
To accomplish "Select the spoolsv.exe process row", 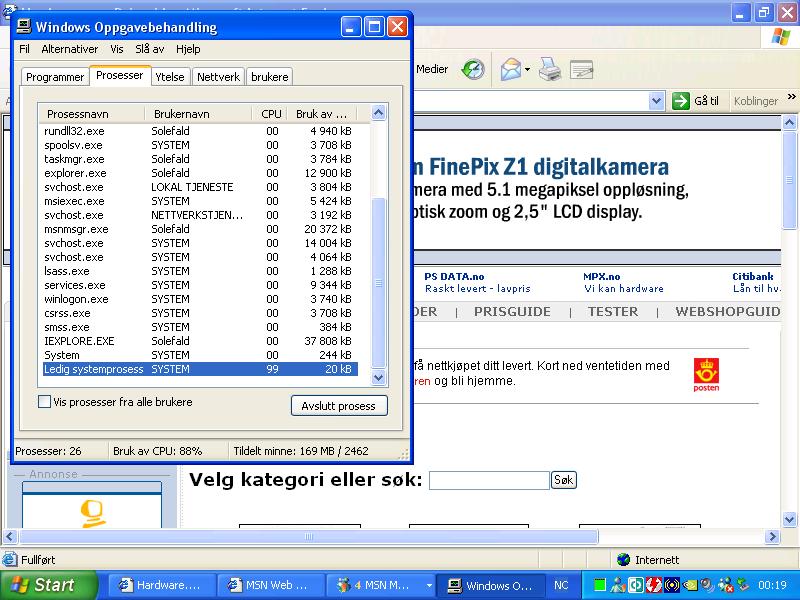I will point(200,145).
